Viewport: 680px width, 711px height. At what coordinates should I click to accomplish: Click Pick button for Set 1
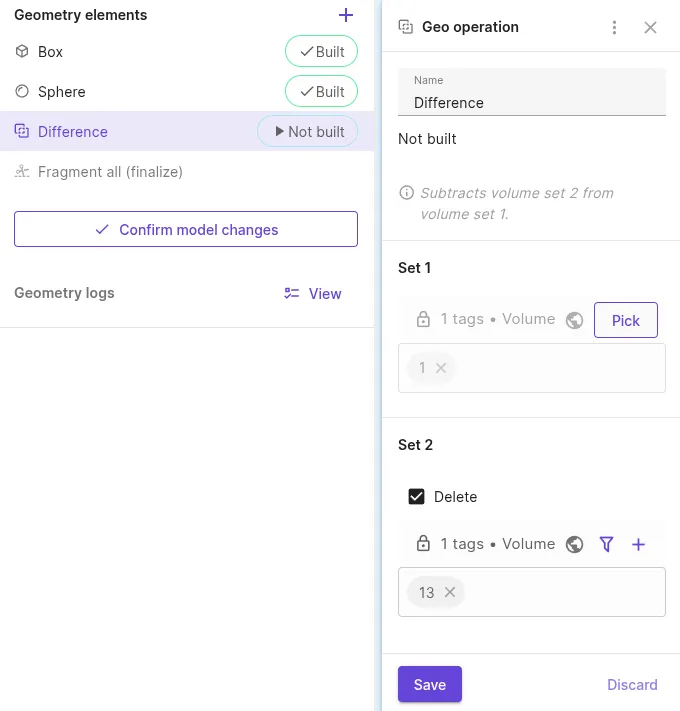[x=626, y=320]
